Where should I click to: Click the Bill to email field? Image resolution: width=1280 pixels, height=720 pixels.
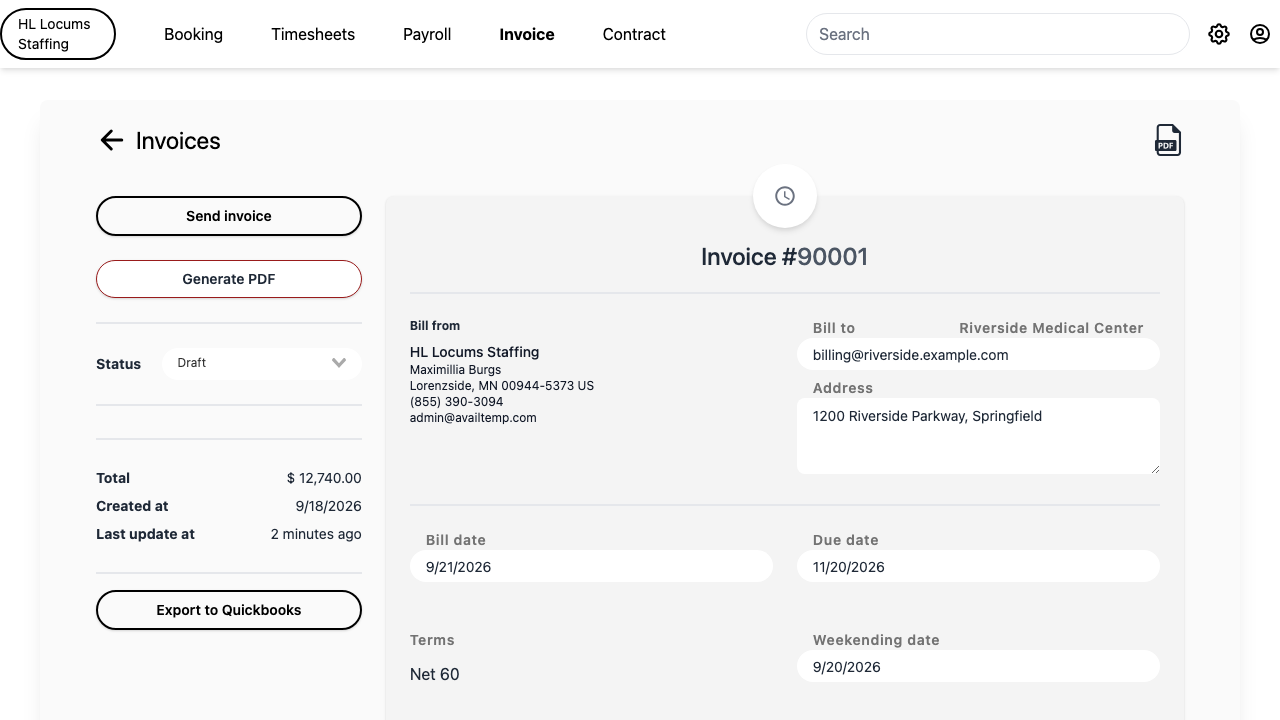tap(978, 355)
